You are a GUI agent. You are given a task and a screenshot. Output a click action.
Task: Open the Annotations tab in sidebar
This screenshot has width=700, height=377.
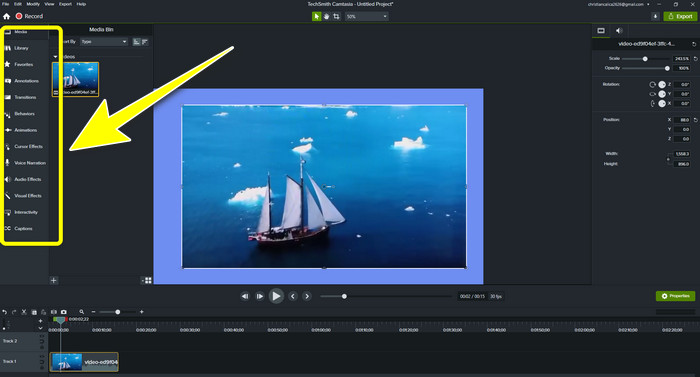[25, 81]
